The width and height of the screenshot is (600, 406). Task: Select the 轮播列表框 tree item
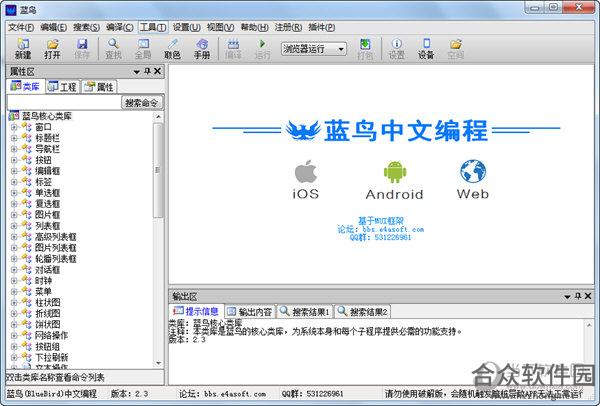[55, 259]
